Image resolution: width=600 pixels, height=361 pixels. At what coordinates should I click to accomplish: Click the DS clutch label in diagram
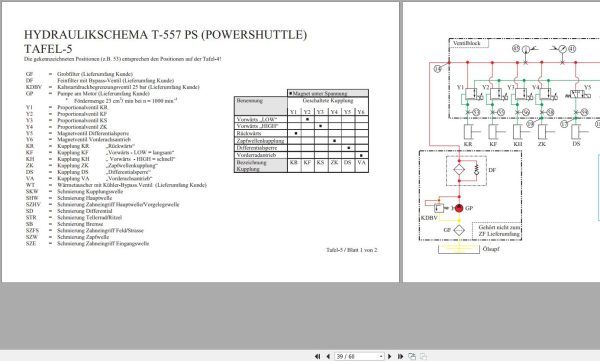point(576,144)
